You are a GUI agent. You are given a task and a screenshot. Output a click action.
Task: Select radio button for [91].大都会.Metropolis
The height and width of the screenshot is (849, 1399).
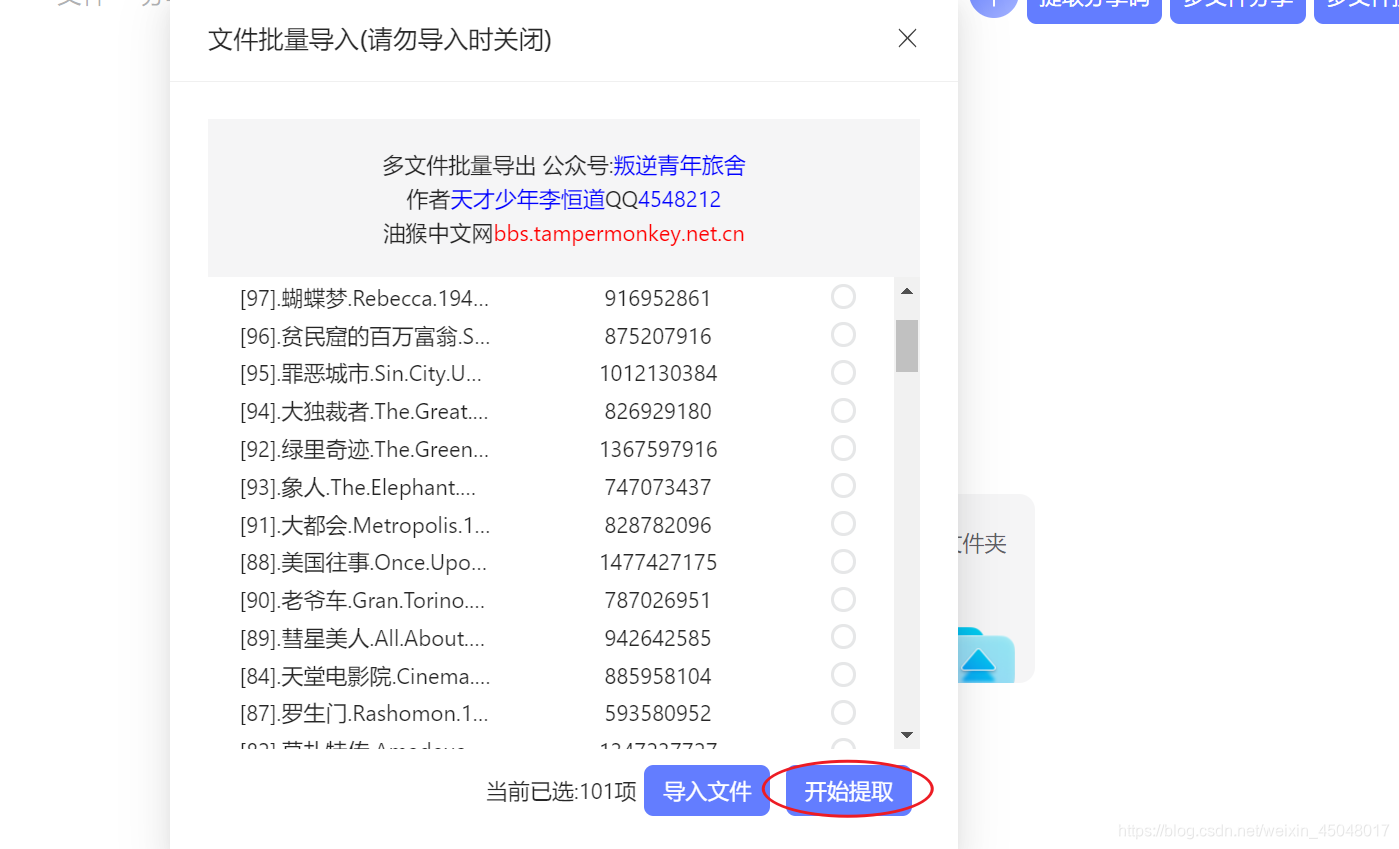coord(843,524)
